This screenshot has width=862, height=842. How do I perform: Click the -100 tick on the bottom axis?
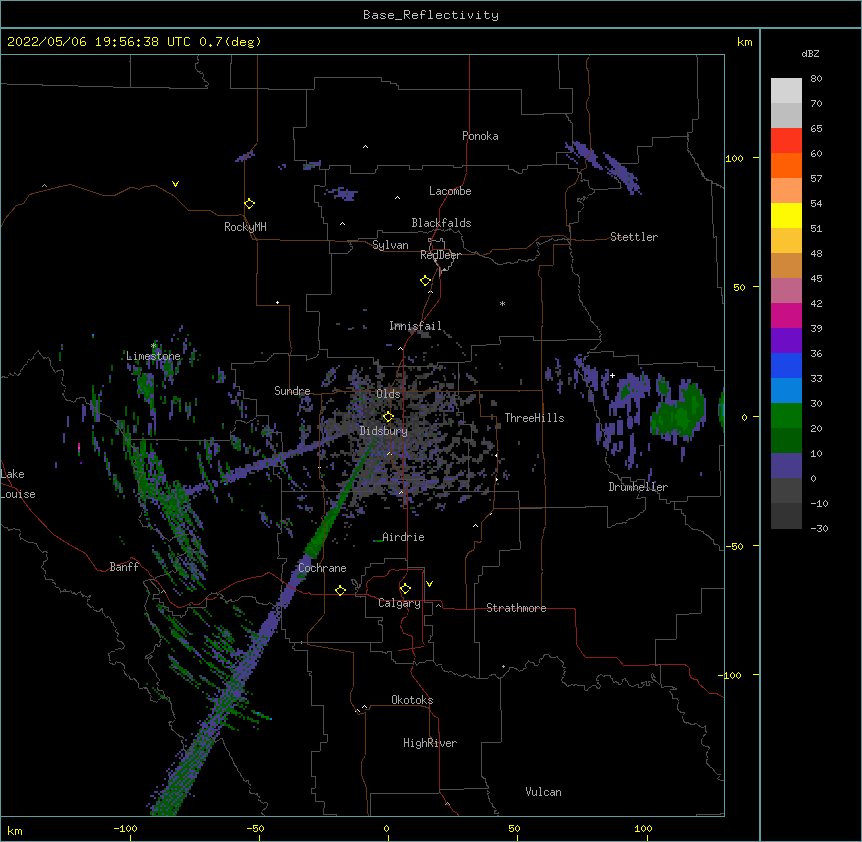(x=125, y=829)
